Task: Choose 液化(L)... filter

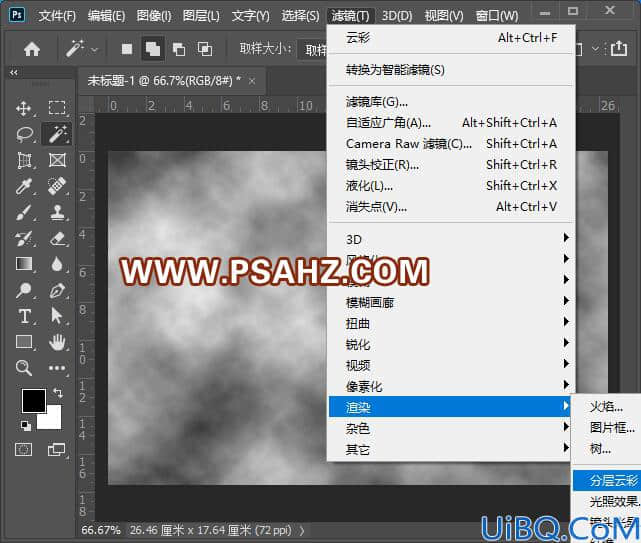Action: click(451, 186)
